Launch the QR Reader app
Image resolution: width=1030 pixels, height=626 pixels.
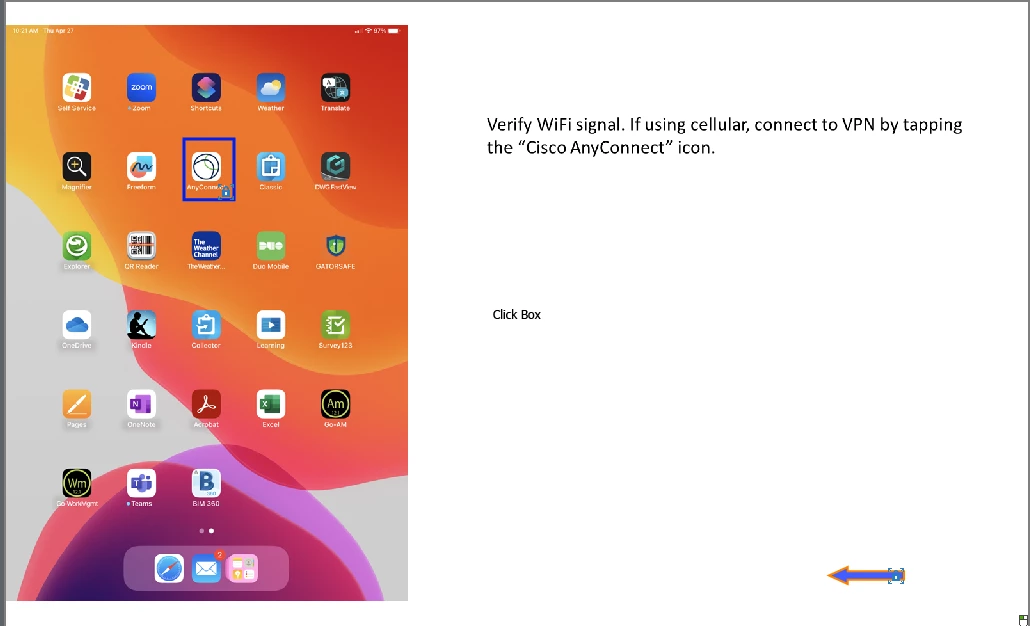click(x=141, y=246)
